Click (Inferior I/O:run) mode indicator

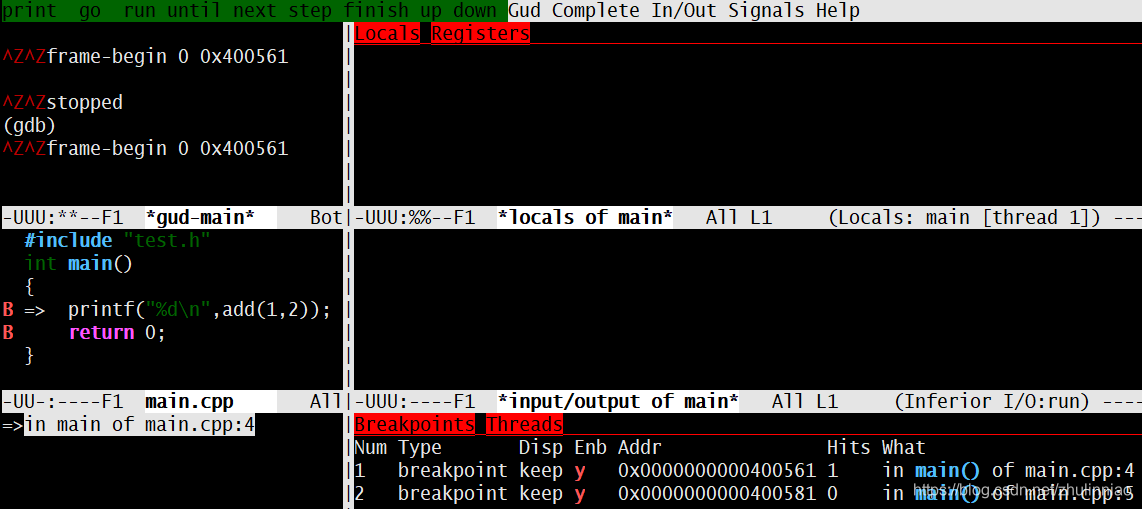991,402
